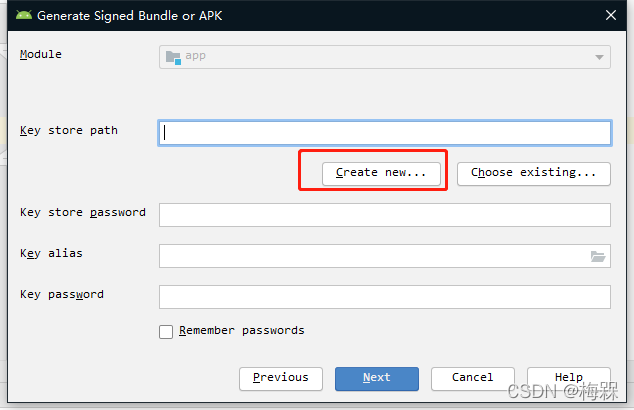The image size is (634, 410).
Task: Click the Key store path label
Action: click(x=69, y=131)
